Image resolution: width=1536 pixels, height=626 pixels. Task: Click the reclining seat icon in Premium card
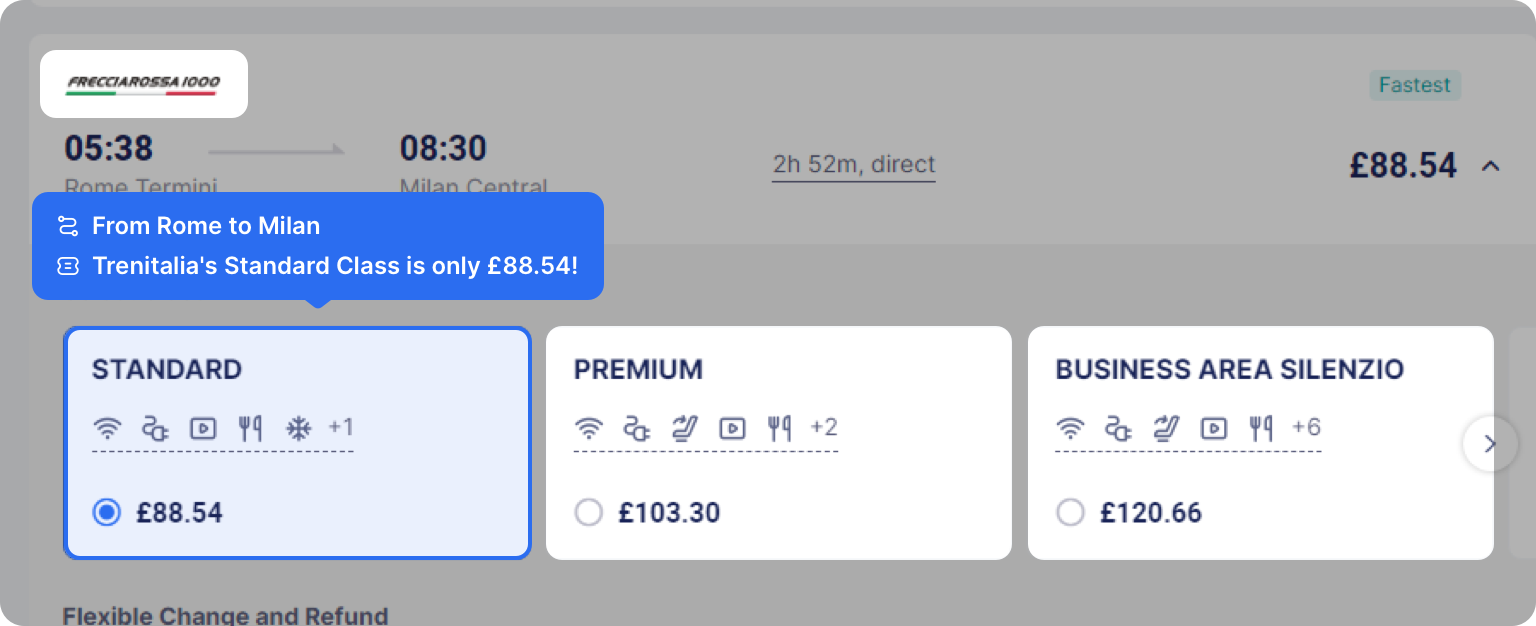(x=685, y=429)
